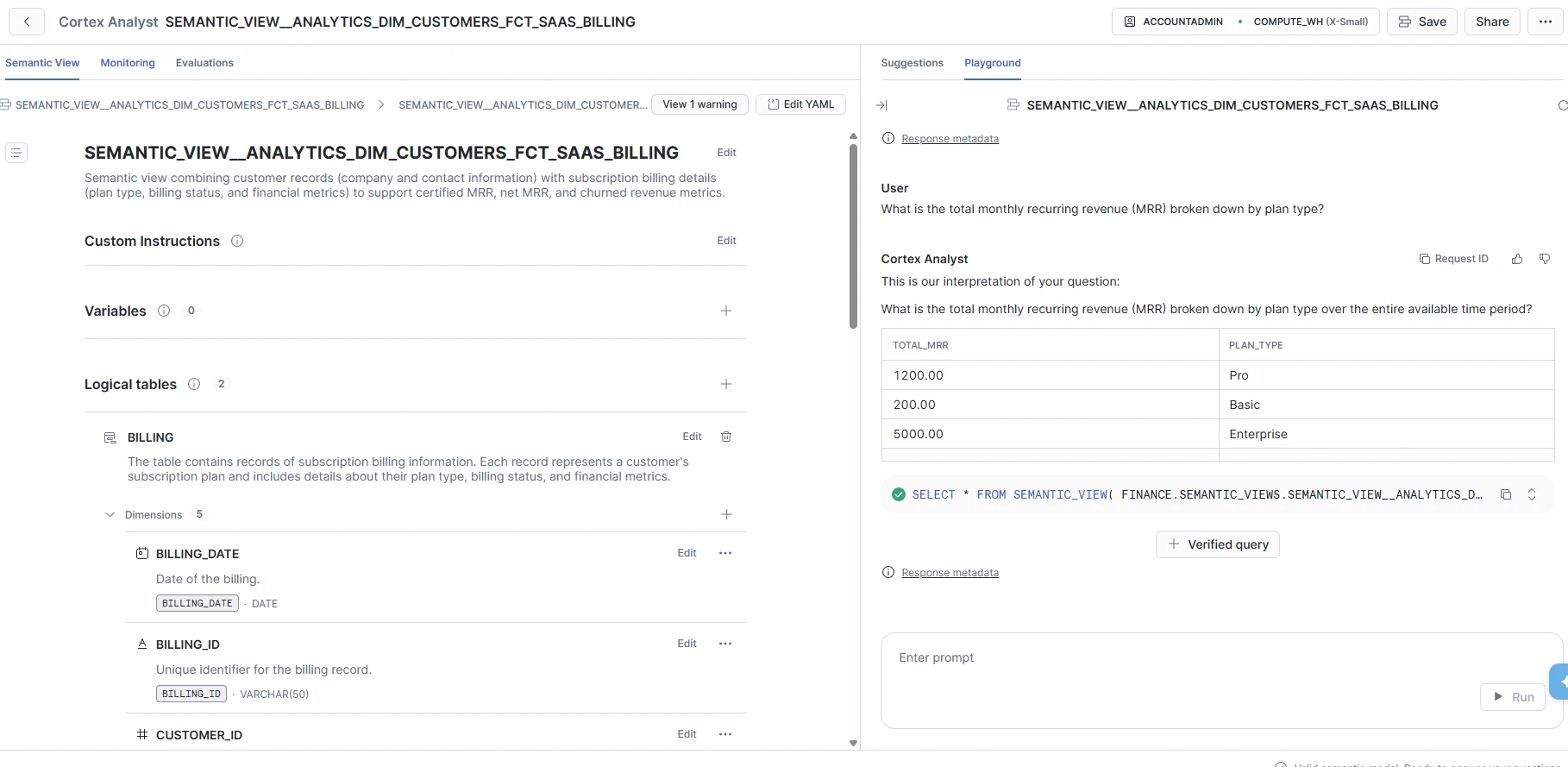Click the PLAN_TYPE column header
Viewport: 1568px width, 767px height.
tap(1386, 345)
